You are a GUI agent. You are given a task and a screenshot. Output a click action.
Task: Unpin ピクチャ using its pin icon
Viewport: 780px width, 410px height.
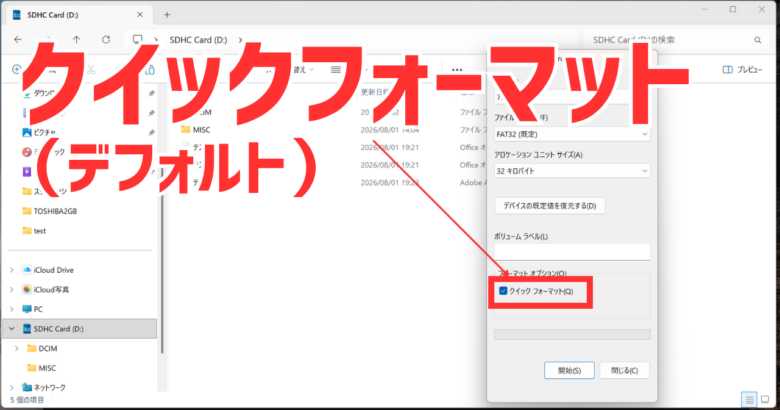pos(152,133)
